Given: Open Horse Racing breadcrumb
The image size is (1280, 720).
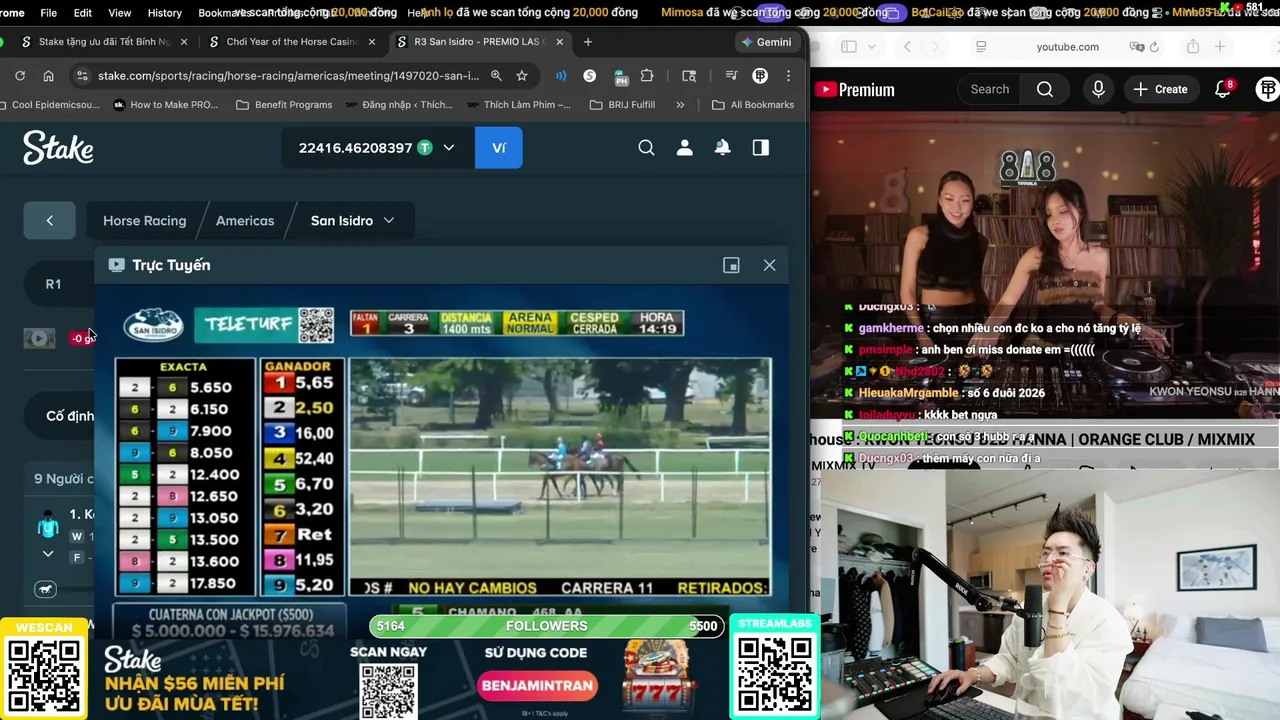Looking at the screenshot, I should (x=144, y=220).
